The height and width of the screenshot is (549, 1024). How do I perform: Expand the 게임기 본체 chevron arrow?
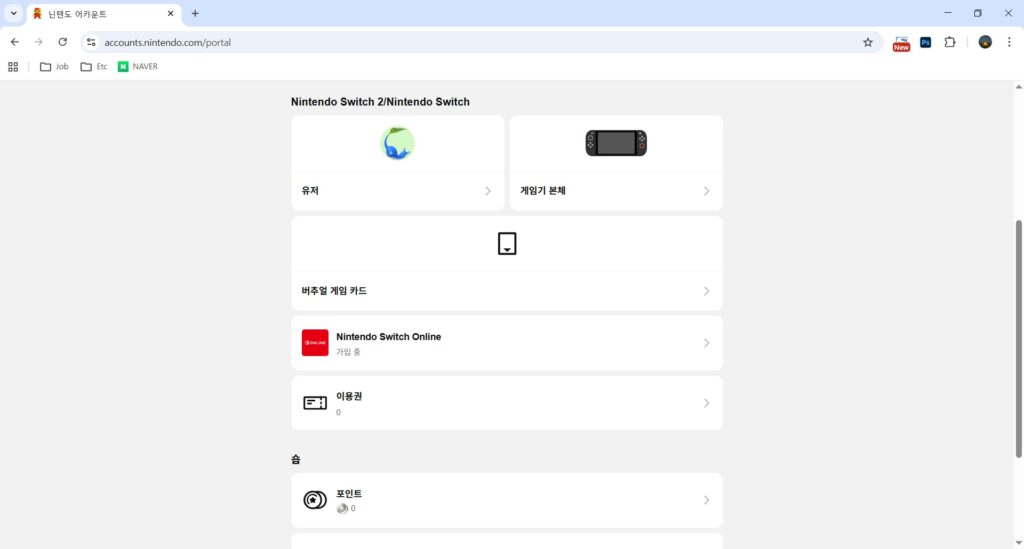706,191
